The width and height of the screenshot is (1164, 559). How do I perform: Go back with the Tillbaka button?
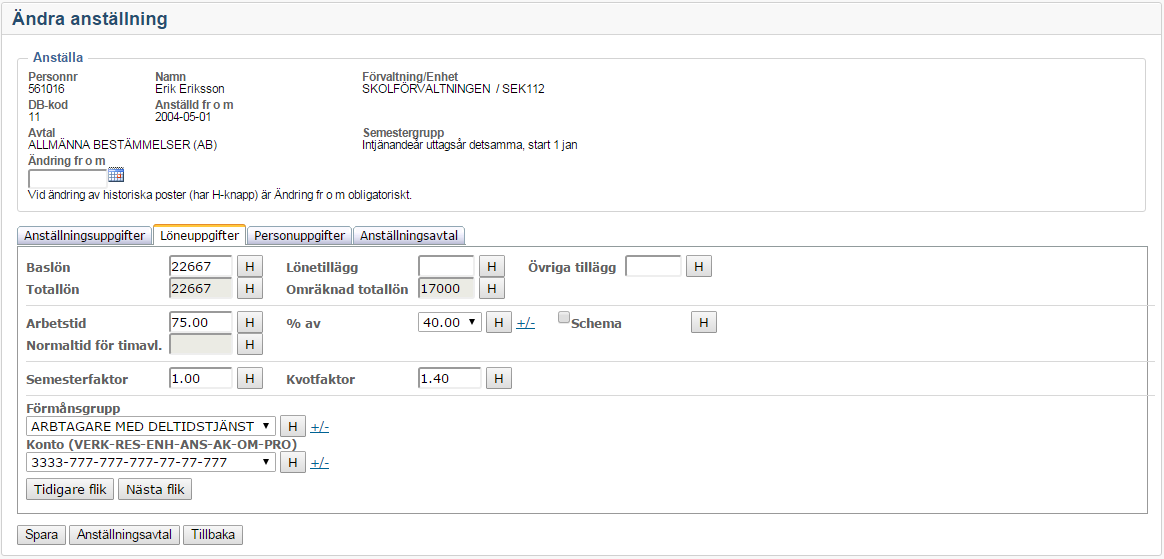point(213,535)
